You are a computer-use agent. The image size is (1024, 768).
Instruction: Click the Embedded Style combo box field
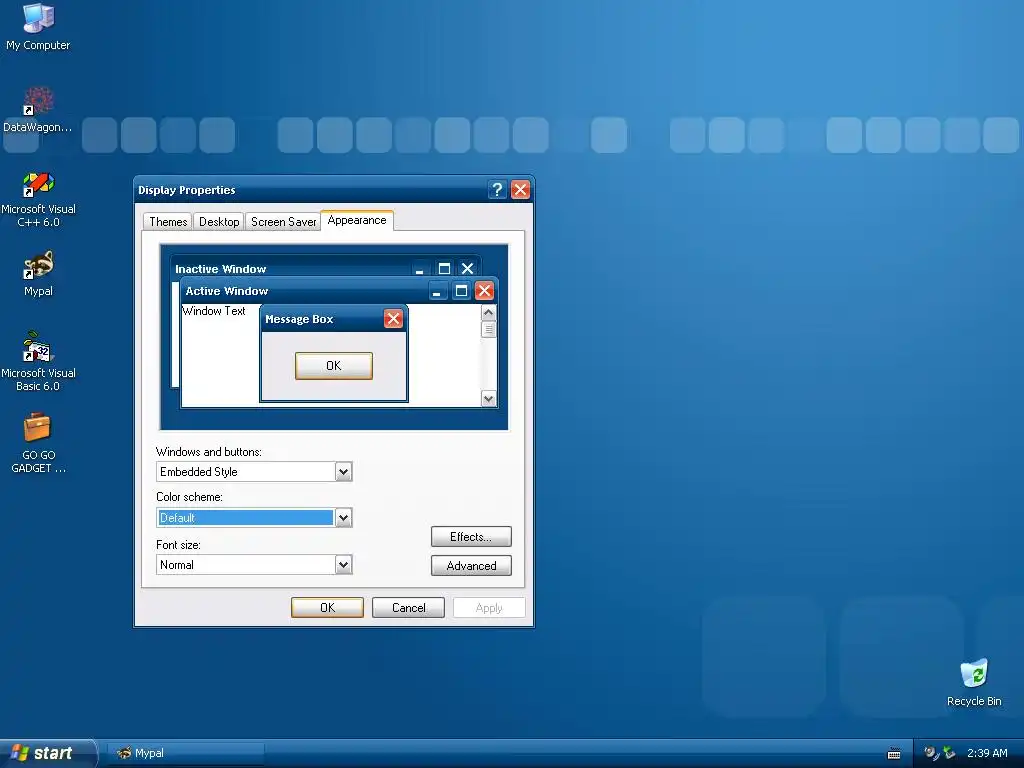pyautogui.click(x=254, y=472)
